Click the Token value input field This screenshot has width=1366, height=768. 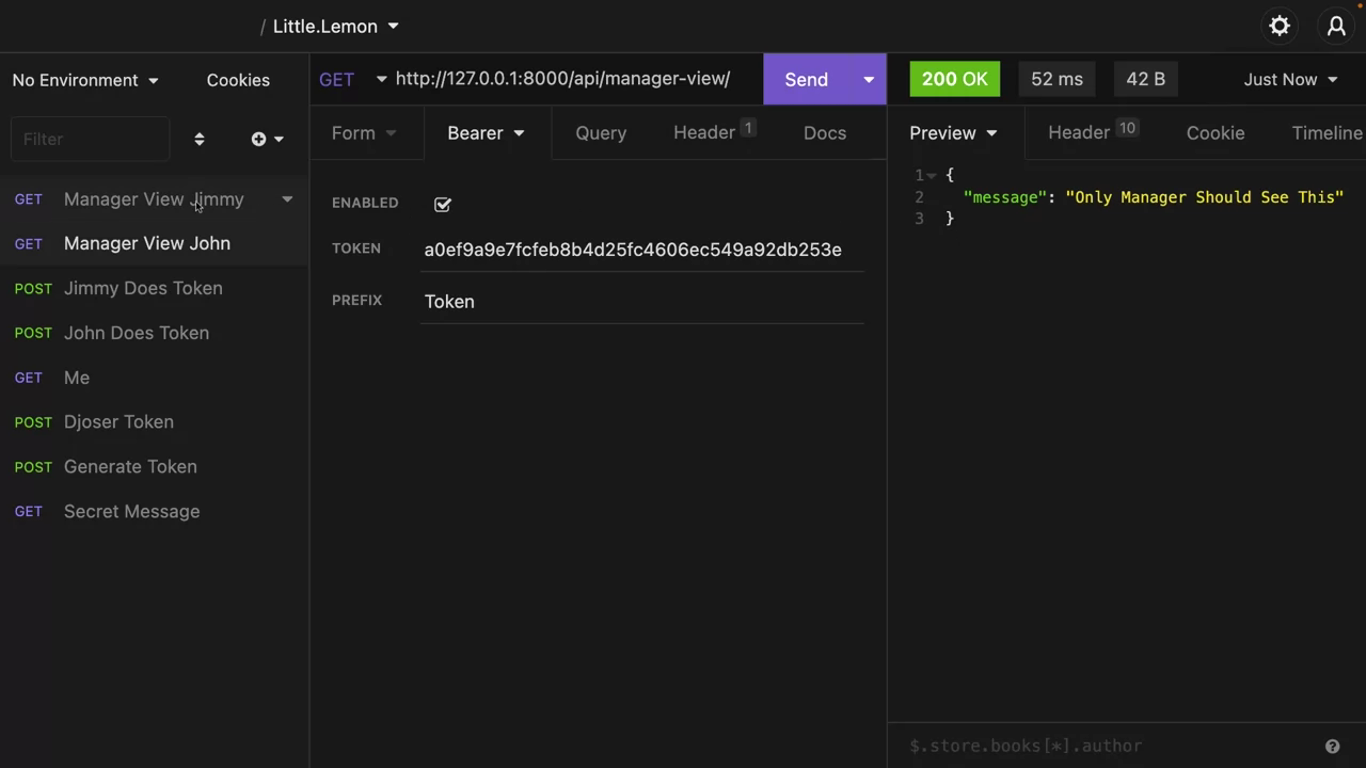point(640,250)
